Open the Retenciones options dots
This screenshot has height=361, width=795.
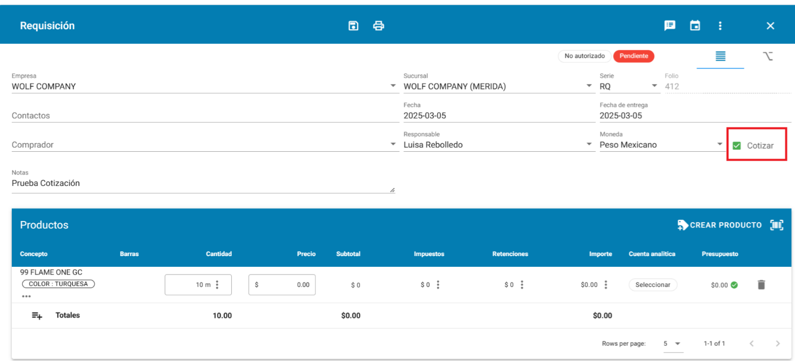point(522,285)
